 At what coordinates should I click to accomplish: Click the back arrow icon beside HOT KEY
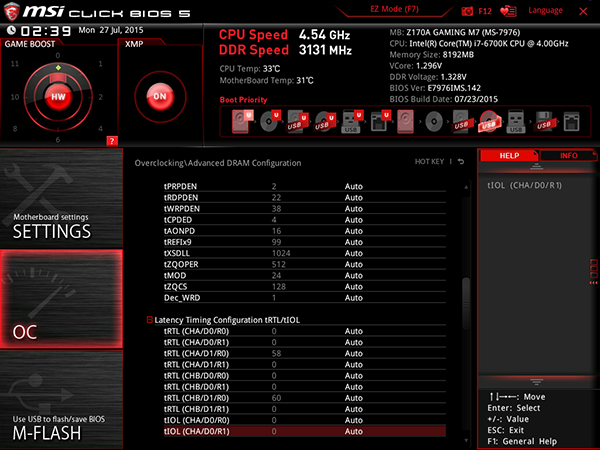coord(461,161)
